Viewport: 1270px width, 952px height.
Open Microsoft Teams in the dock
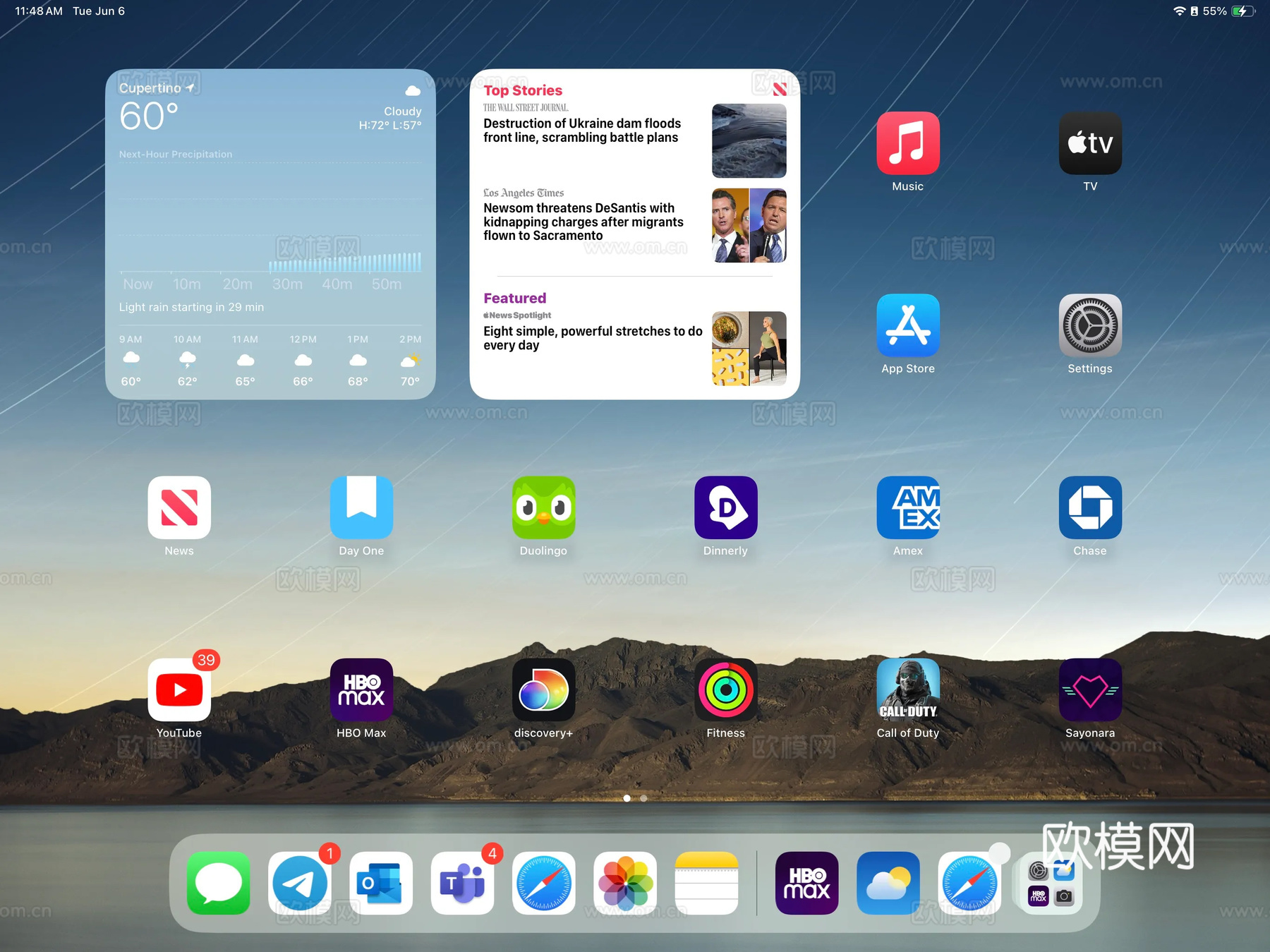(x=462, y=883)
